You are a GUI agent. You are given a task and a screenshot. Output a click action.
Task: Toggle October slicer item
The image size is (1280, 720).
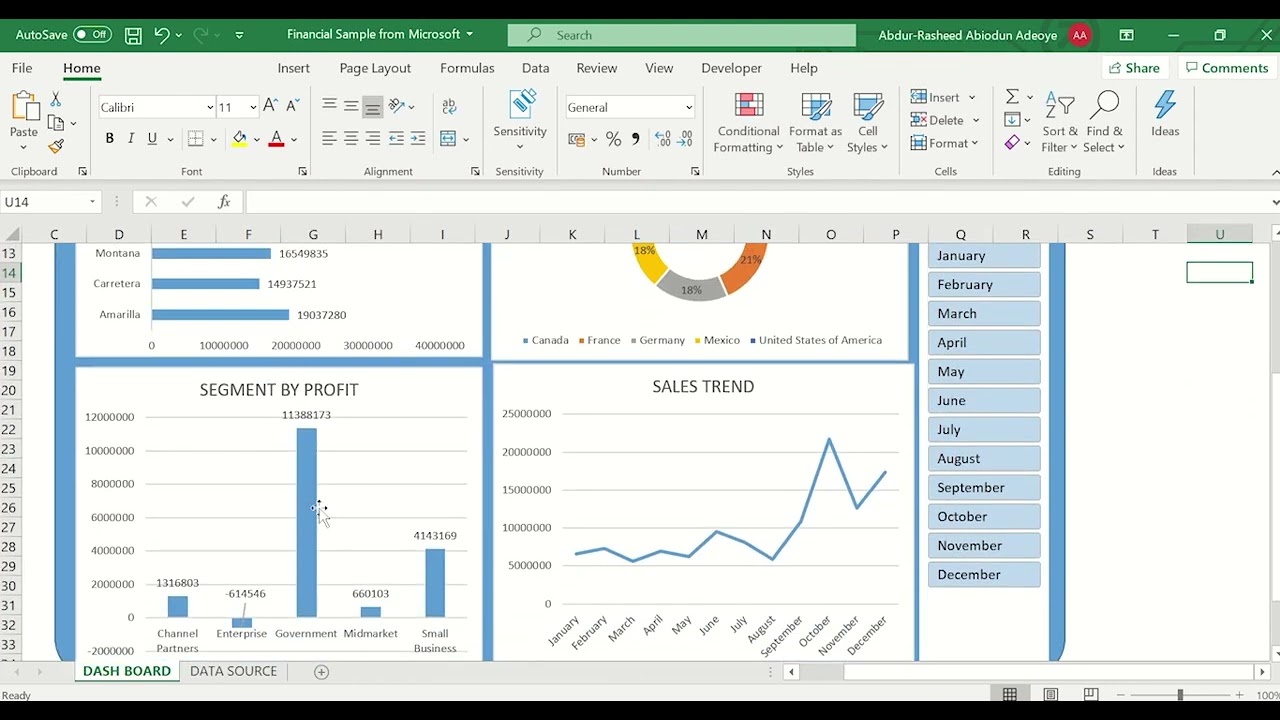point(984,517)
